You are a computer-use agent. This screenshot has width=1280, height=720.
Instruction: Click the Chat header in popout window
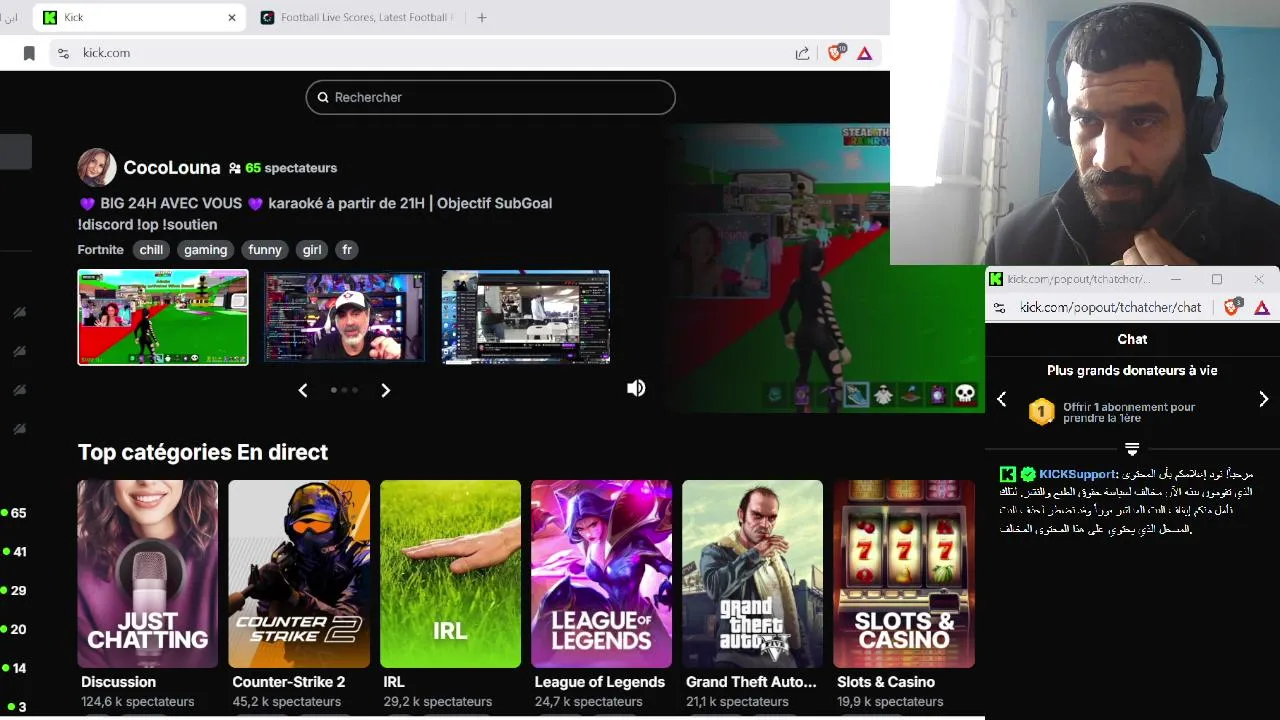(x=1132, y=339)
